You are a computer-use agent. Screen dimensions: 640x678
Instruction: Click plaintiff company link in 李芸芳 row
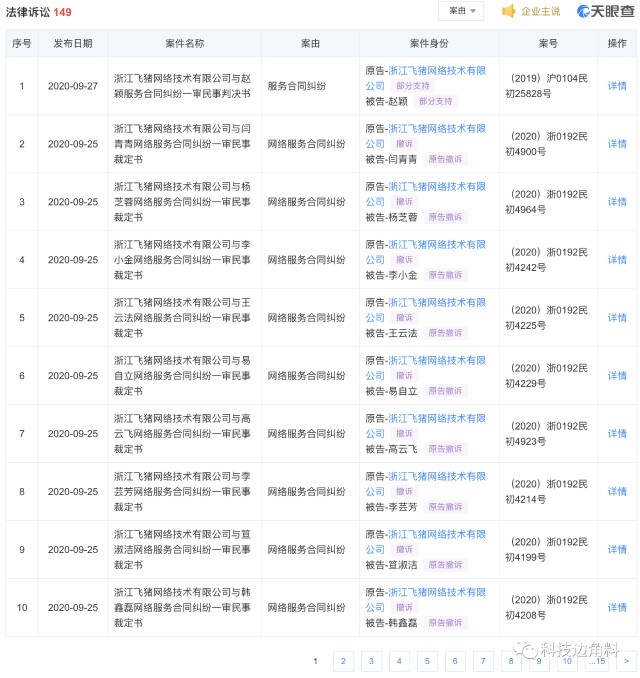tap(437, 476)
